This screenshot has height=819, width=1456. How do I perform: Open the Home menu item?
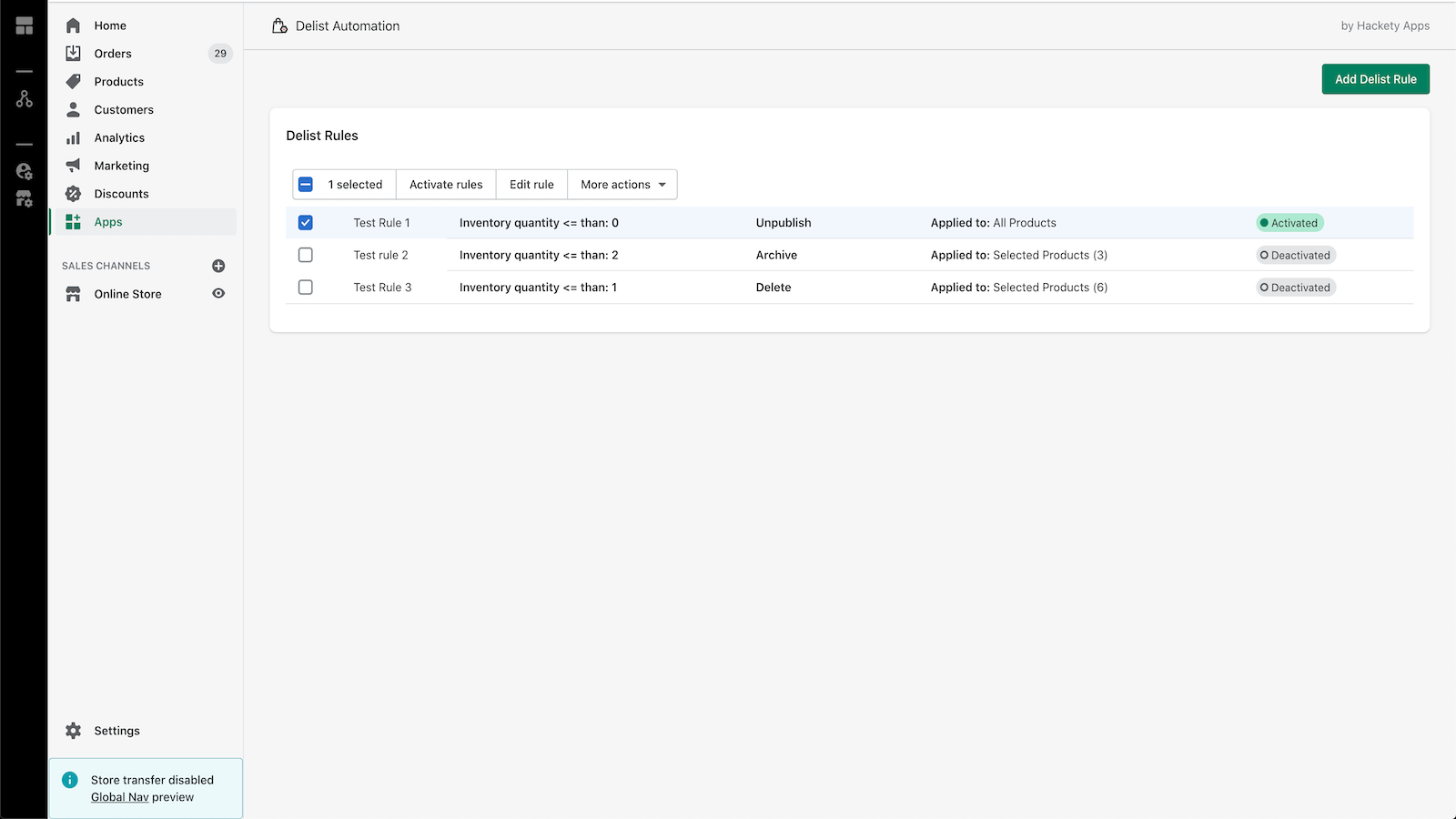[109, 25]
